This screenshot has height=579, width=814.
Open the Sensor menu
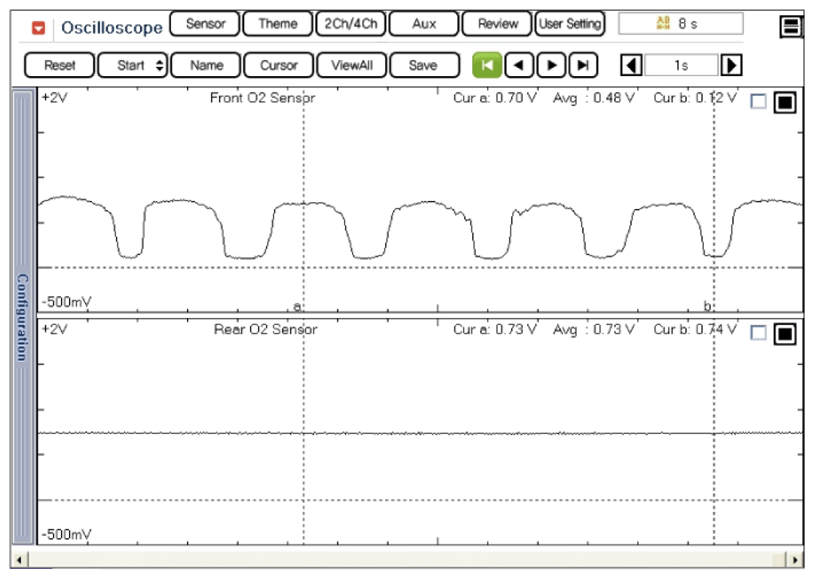point(205,24)
